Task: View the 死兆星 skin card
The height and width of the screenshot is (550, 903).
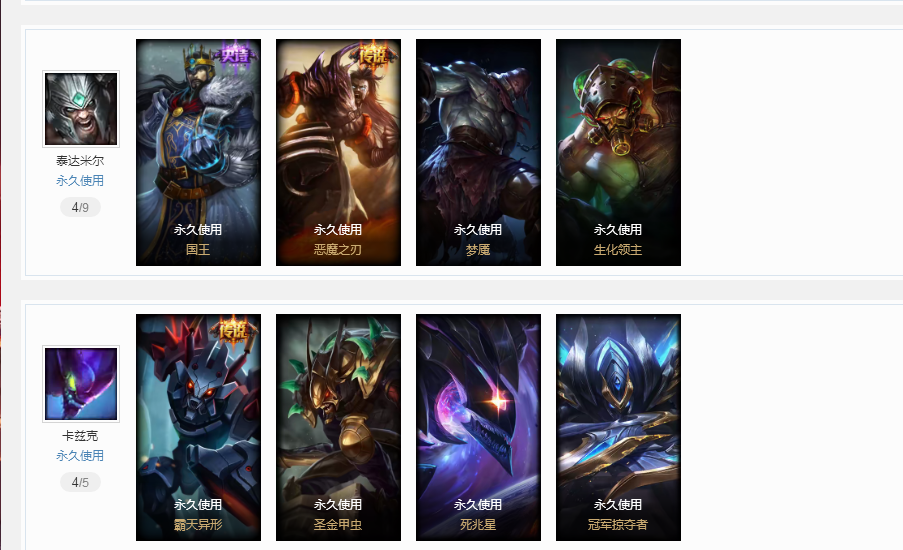Action: point(478,427)
